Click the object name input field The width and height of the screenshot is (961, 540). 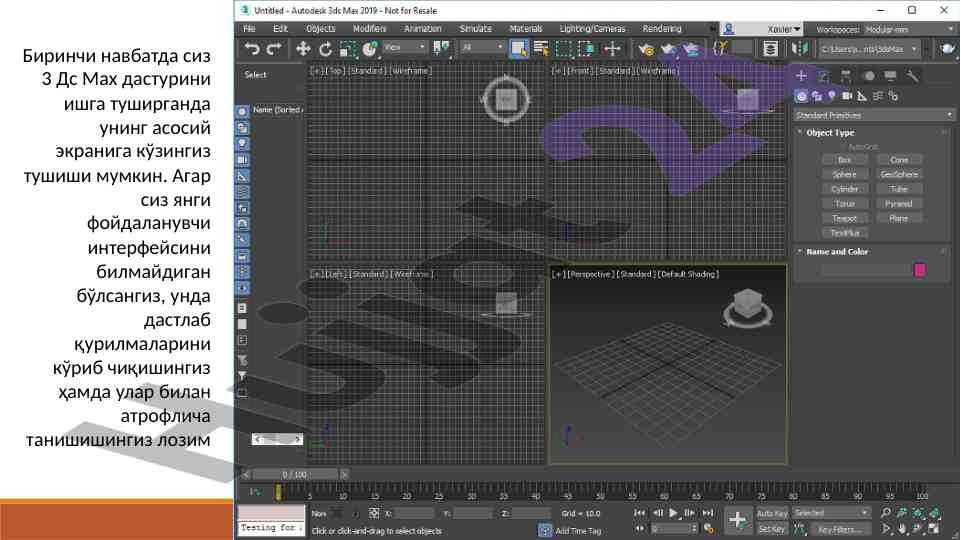click(866, 270)
